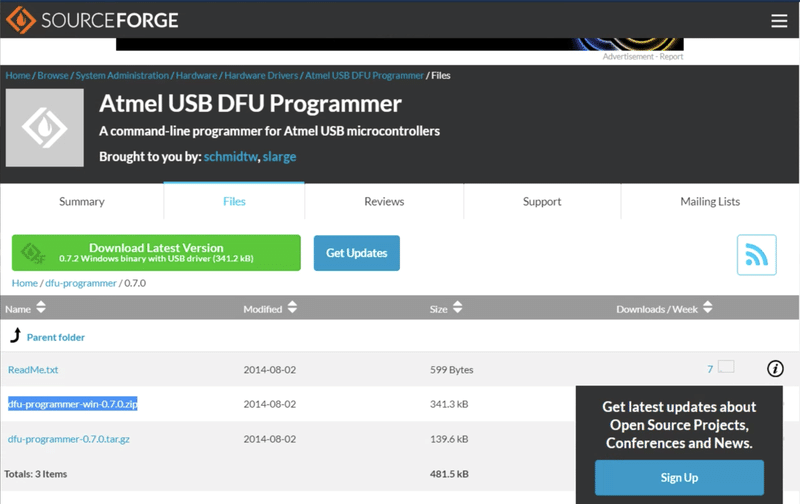Screen dimensions: 800x504
Task: Open the Reviews tab
Action: point(384,201)
